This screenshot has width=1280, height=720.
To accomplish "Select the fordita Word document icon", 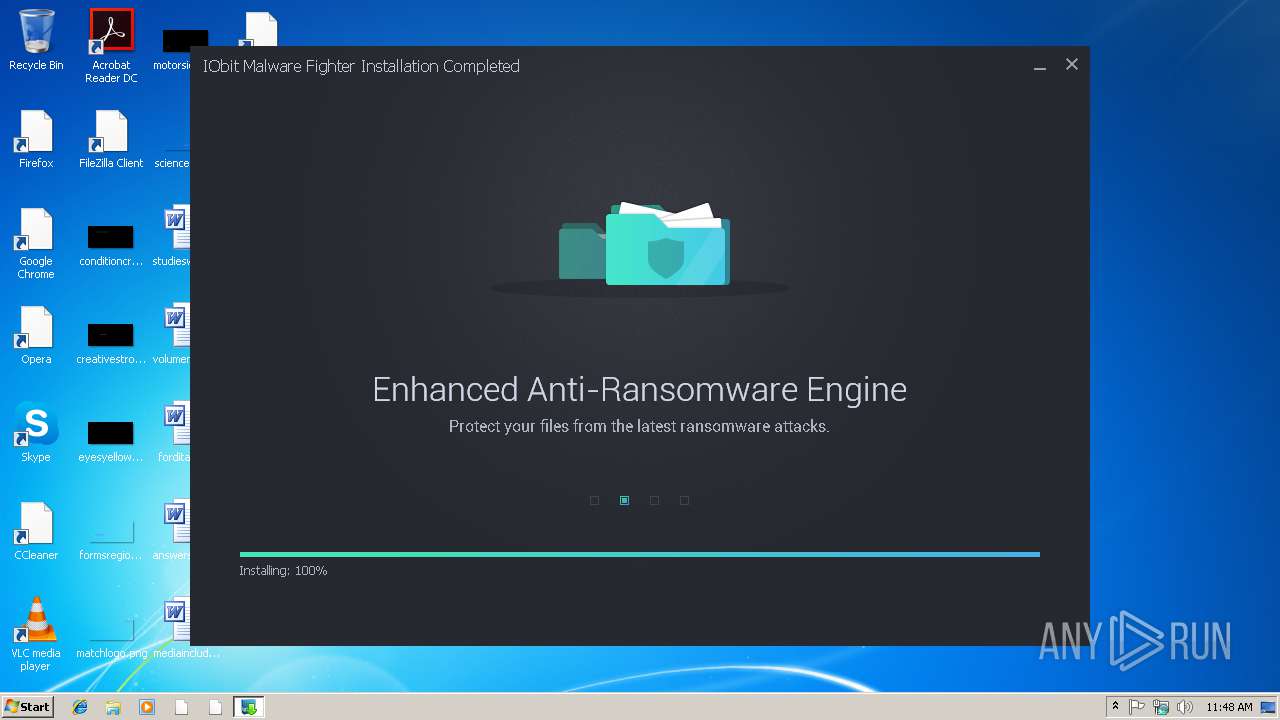I will pos(175,433).
